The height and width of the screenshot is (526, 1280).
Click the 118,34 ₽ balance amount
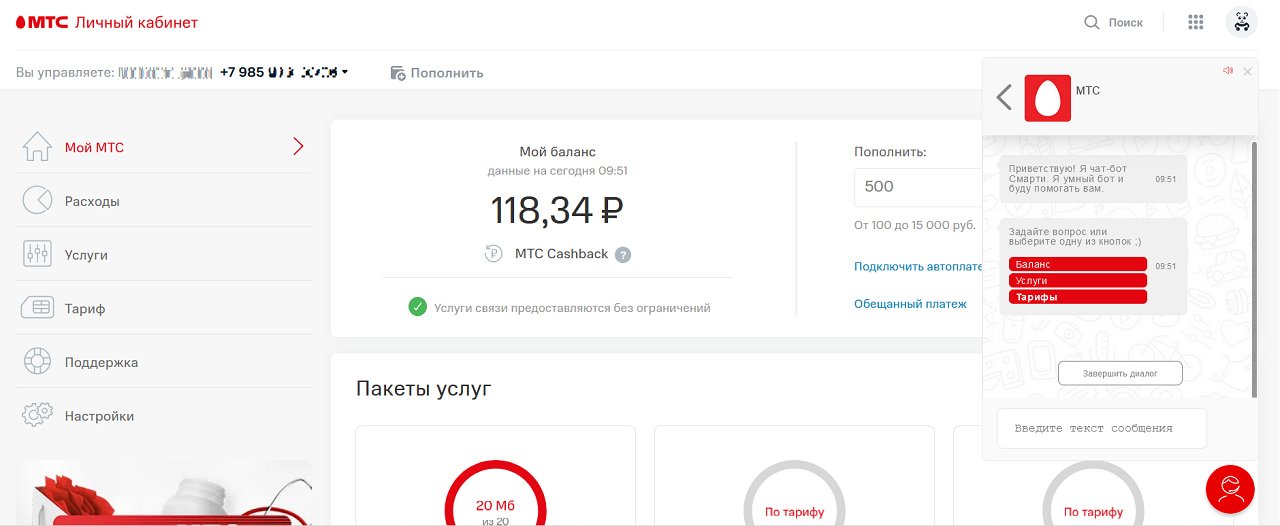pyautogui.click(x=558, y=210)
